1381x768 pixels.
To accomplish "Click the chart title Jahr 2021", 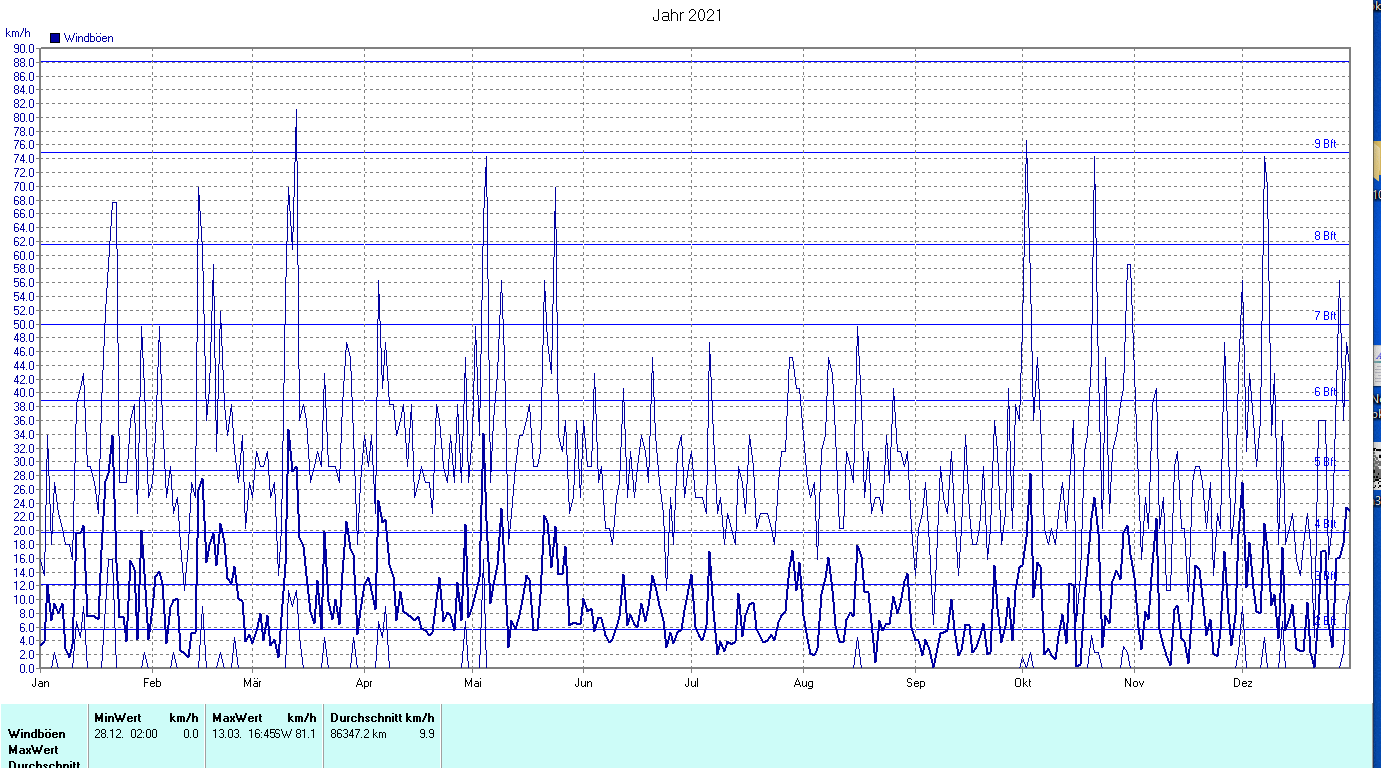I will 687,15.
